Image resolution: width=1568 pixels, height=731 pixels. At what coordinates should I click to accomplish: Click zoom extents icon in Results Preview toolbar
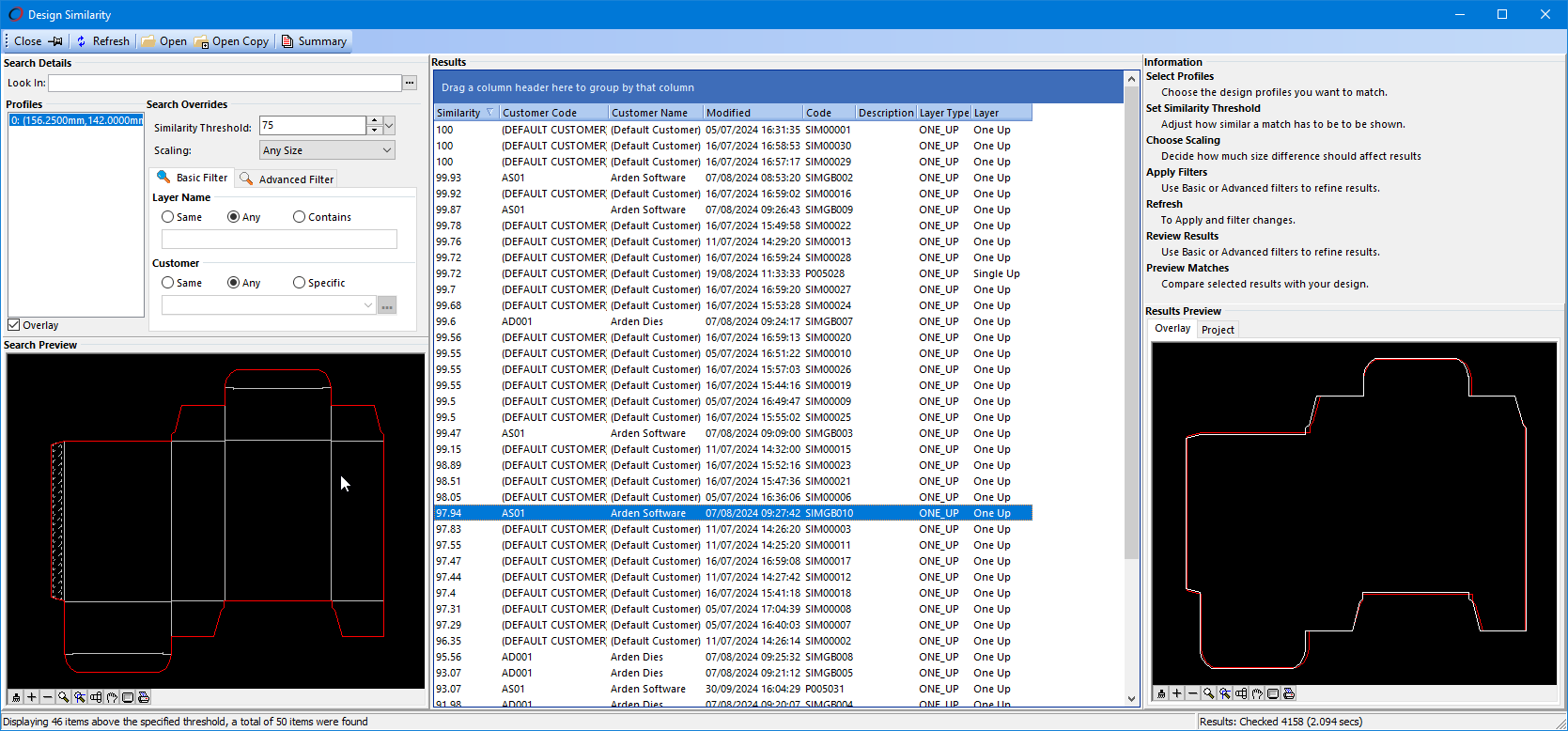coord(1241,693)
